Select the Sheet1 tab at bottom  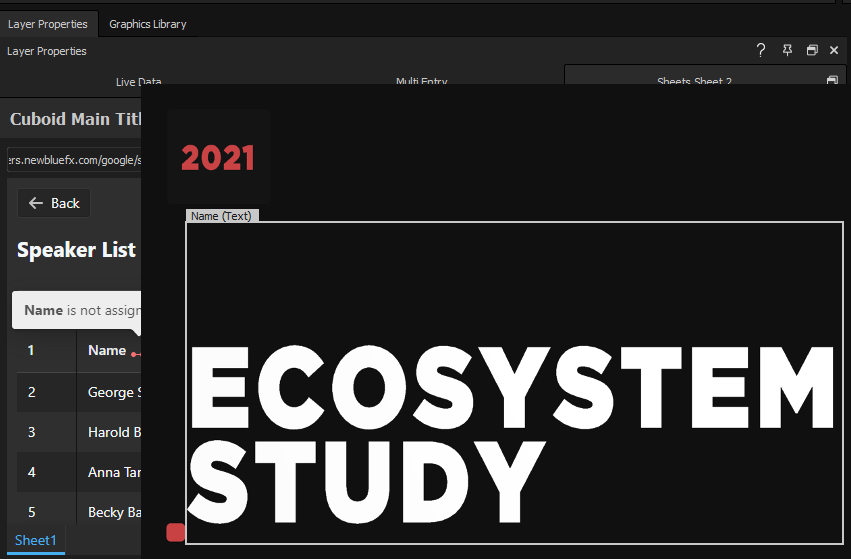pyautogui.click(x=36, y=540)
